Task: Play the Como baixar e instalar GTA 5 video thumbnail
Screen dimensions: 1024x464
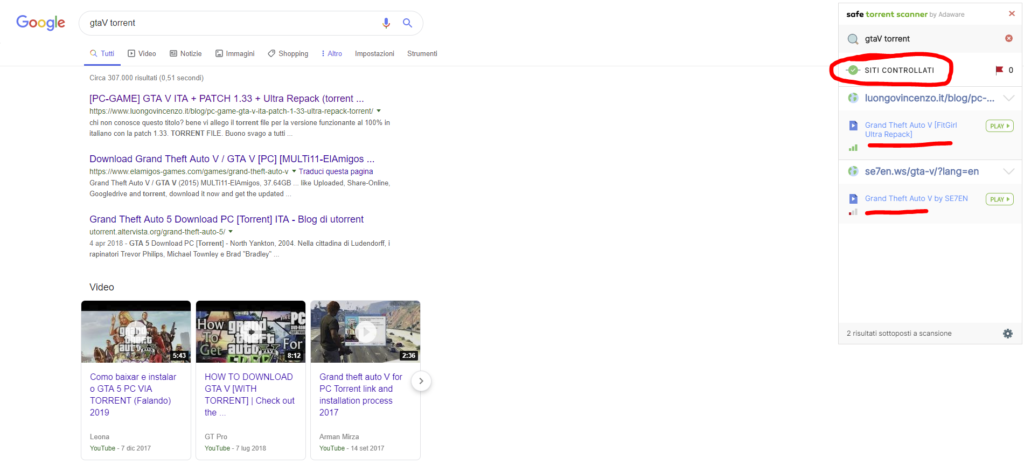Action: pos(136,331)
